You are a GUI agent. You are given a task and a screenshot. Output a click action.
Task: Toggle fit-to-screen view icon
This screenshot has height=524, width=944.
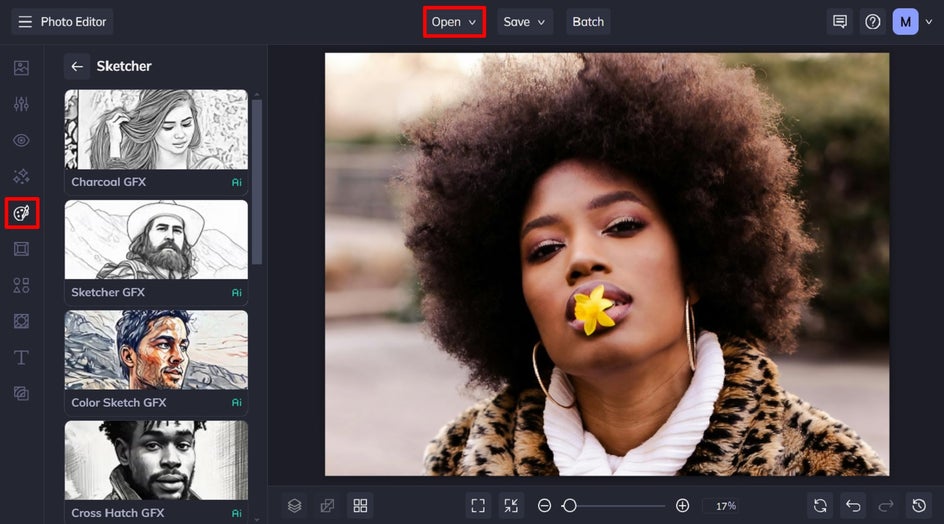click(478, 505)
